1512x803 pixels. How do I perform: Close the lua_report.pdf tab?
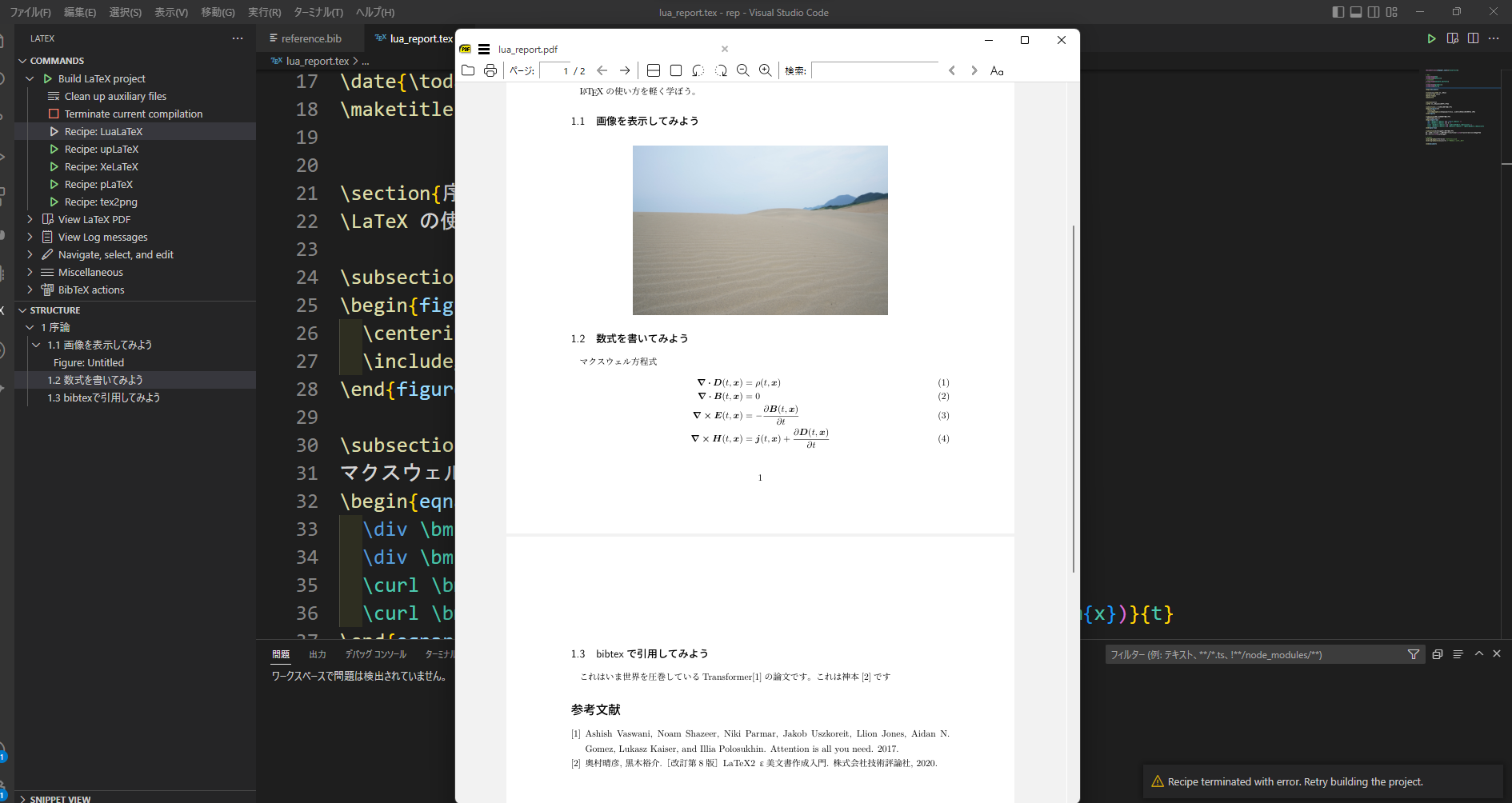(725, 49)
